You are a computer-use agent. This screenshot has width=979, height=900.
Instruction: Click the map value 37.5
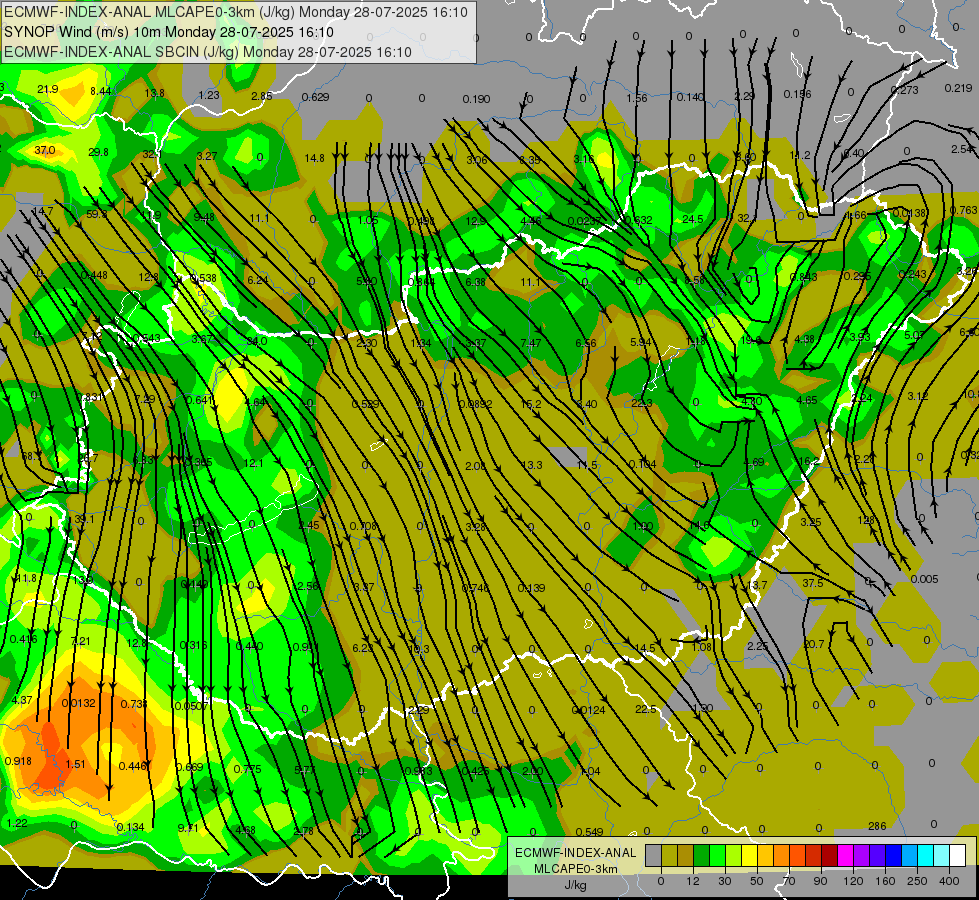[x=812, y=583]
